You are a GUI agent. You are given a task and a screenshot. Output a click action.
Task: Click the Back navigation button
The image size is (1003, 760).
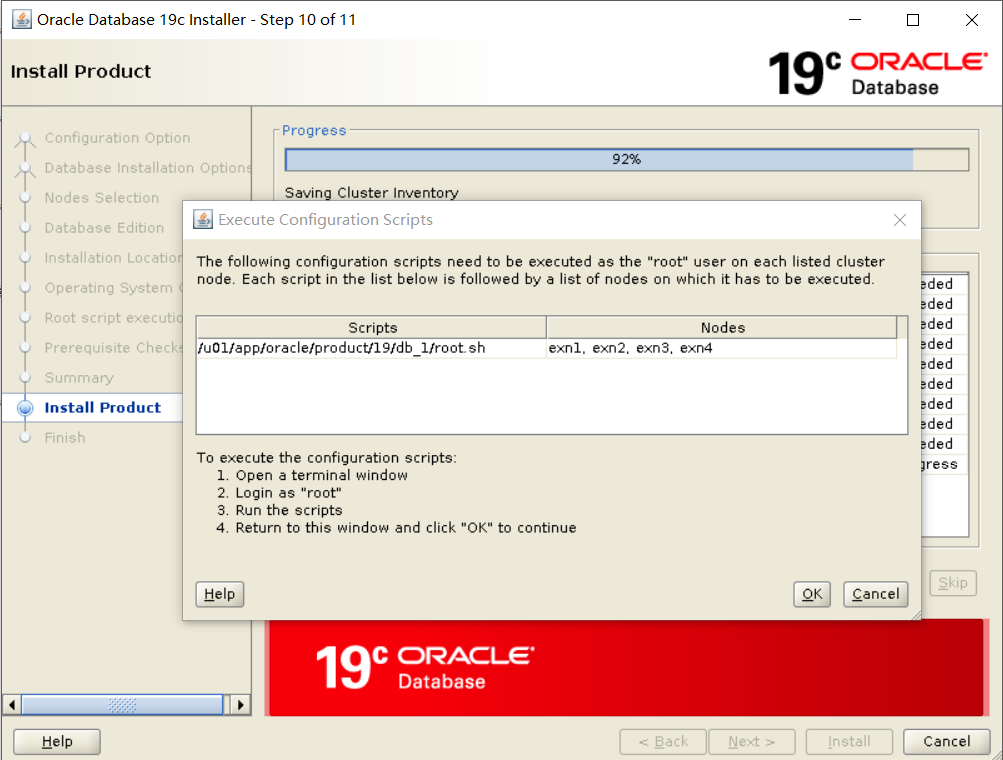pyautogui.click(x=663, y=741)
